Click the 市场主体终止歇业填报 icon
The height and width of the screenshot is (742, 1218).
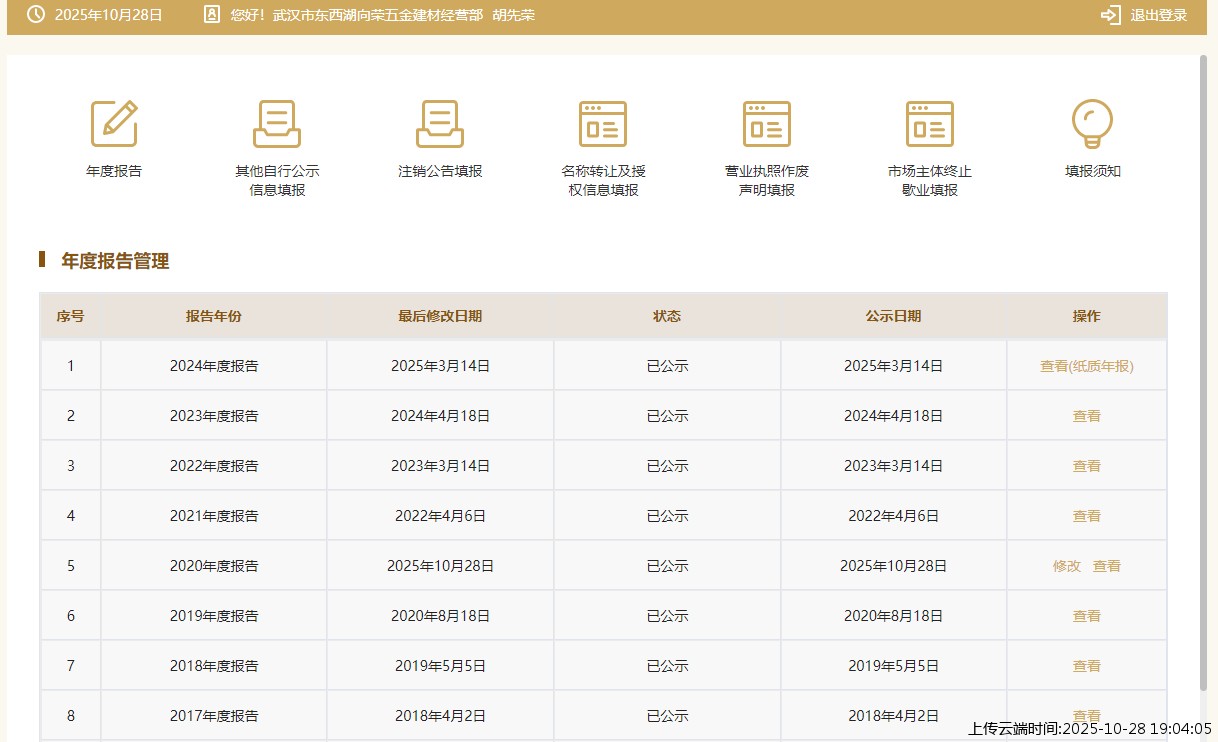coord(929,124)
